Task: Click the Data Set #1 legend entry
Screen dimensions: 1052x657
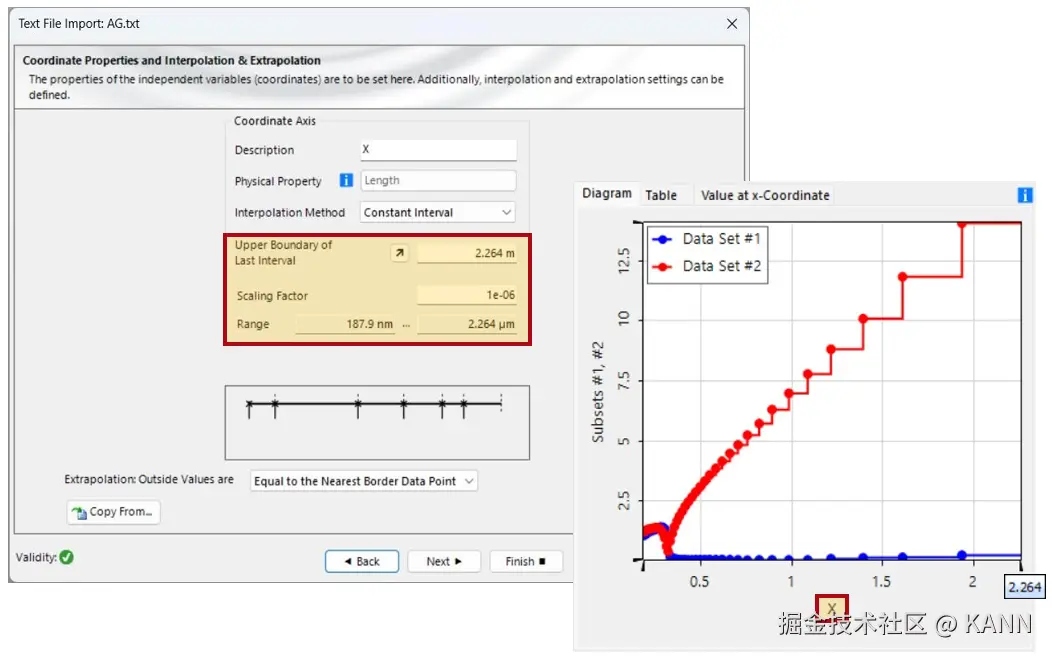Action: click(x=707, y=239)
